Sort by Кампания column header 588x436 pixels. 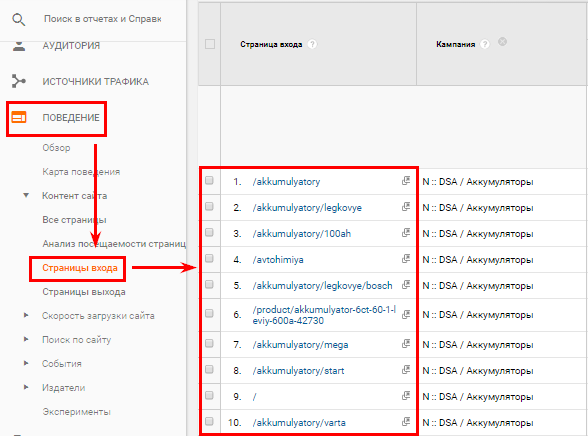point(456,44)
